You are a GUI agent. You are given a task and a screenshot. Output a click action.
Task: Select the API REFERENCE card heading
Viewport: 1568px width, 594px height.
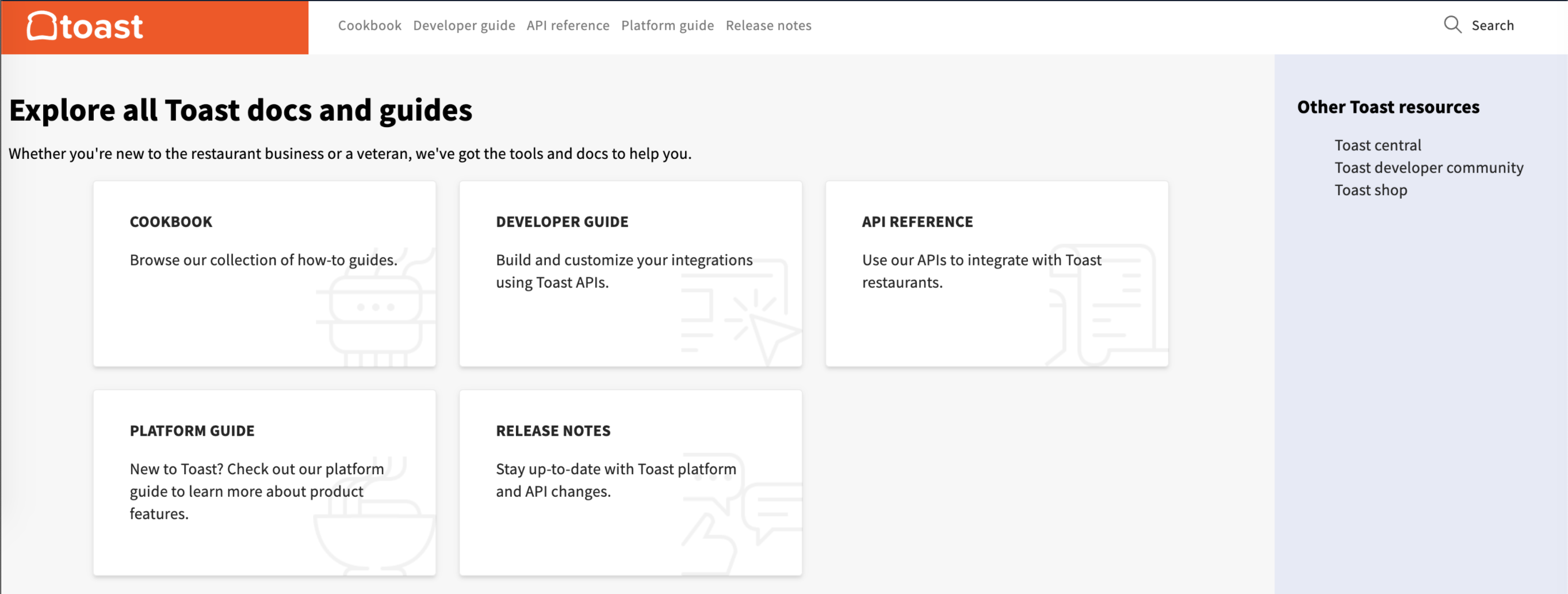point(917,222)
